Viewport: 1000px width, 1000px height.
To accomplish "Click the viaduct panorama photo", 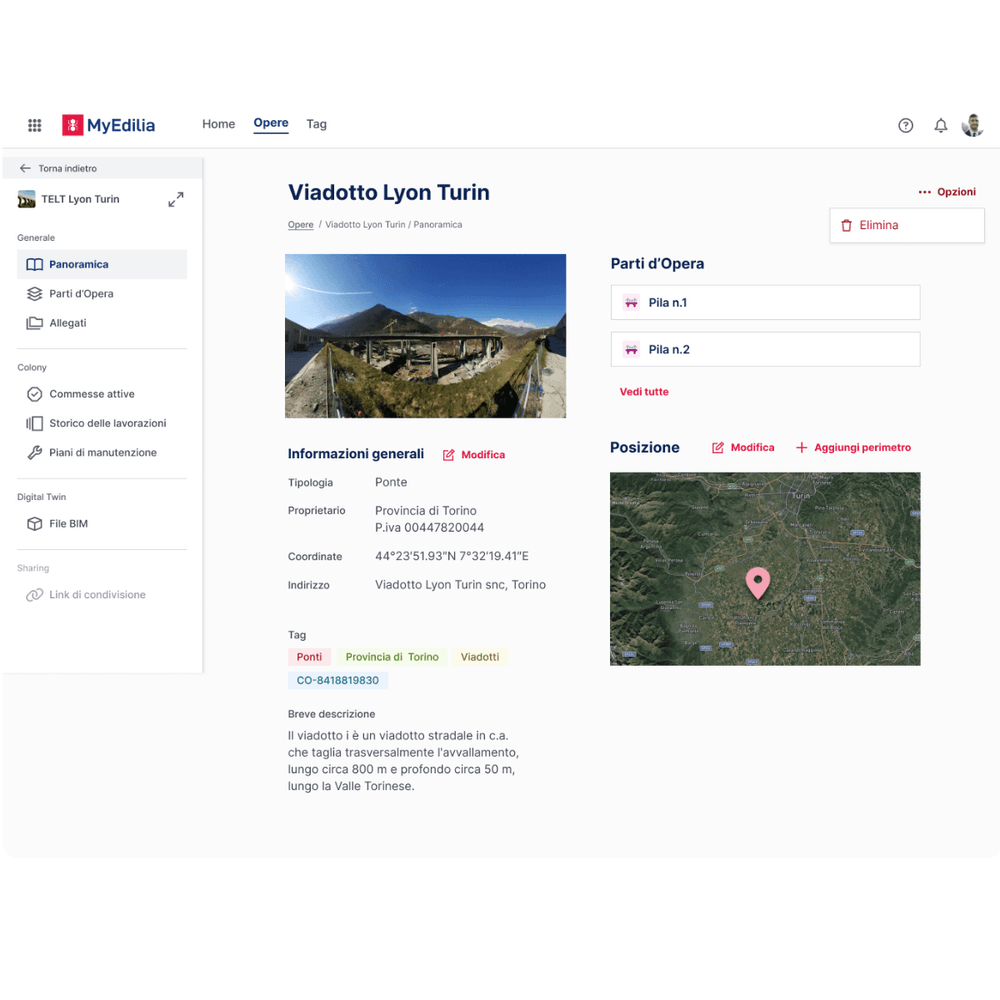I will [x=425, y=336].
